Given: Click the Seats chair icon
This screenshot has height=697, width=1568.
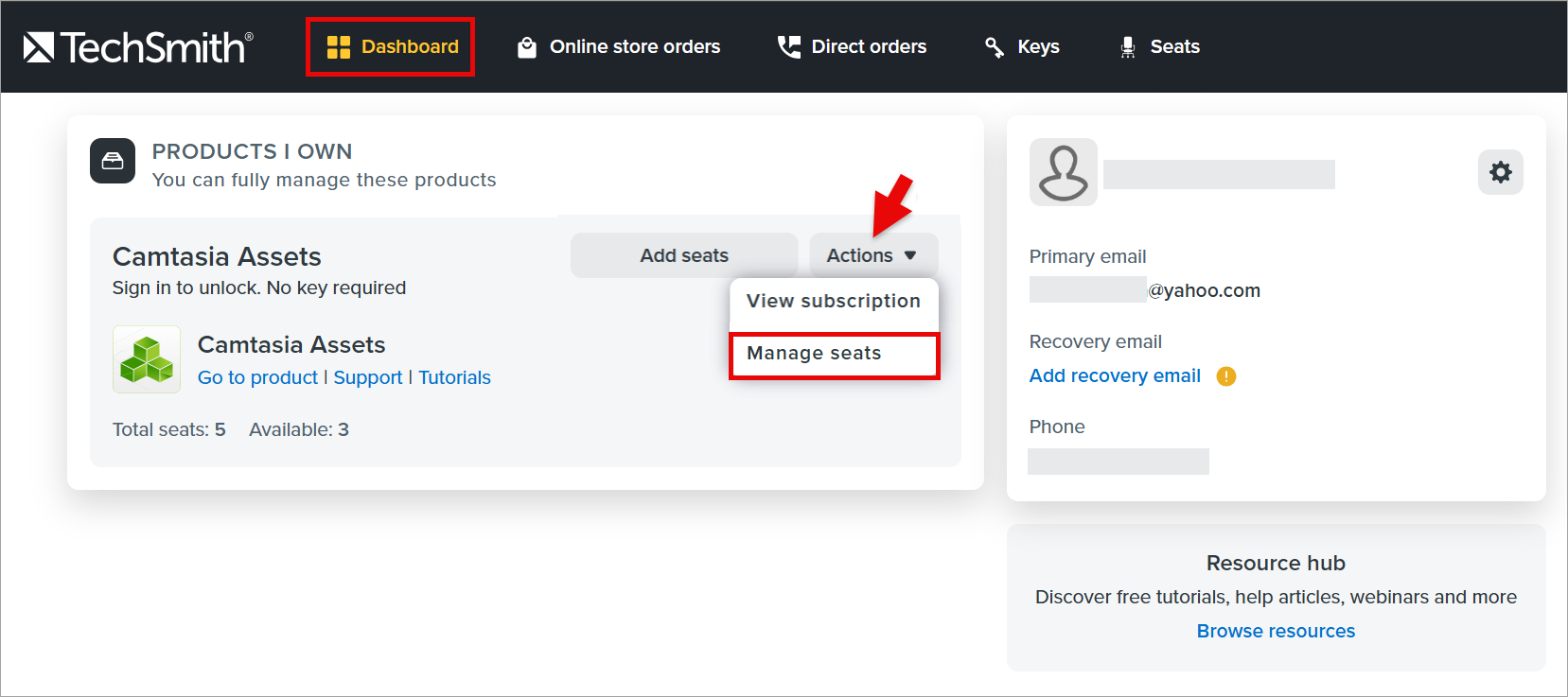Looking at the screenshot, I should coord(1128,47).
